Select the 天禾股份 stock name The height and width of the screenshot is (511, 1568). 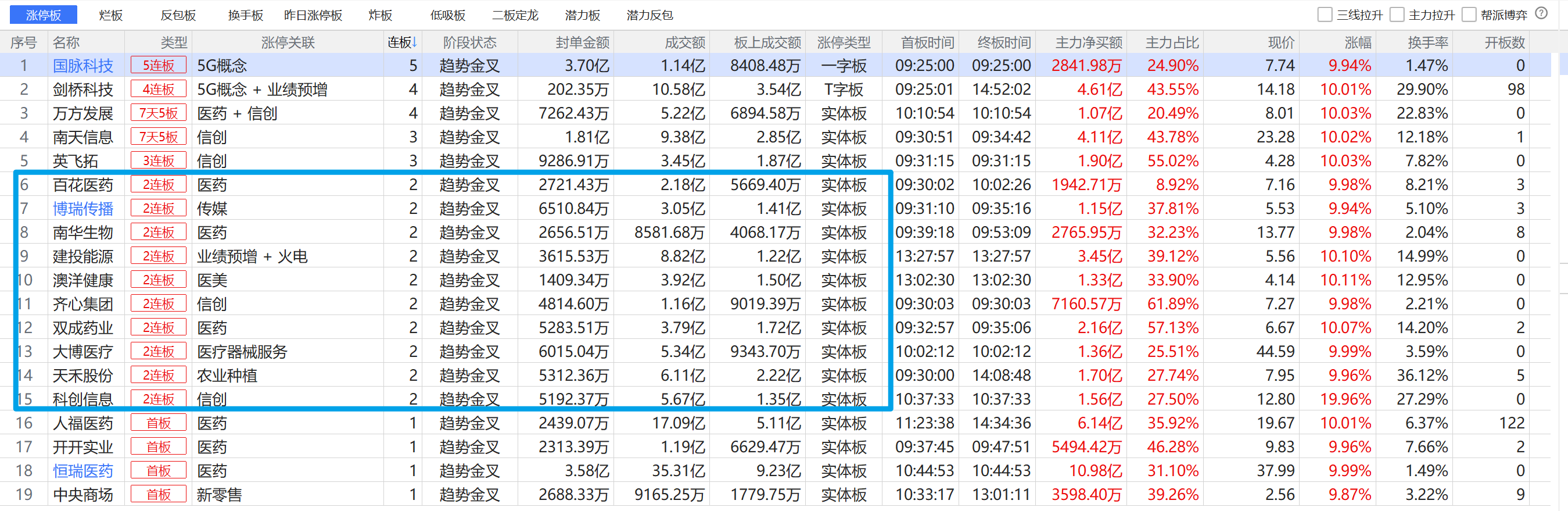coord(82,375)
